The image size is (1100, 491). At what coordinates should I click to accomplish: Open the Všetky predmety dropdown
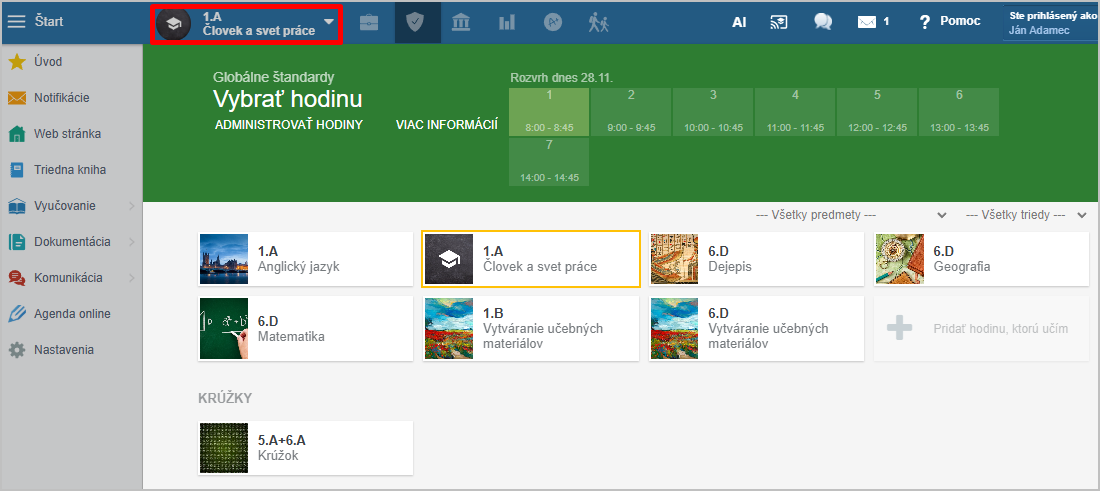(x=851, y=215)
